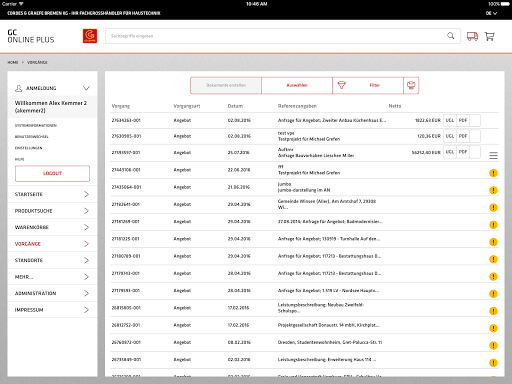Click the Logout button

(x=52, y=173)
